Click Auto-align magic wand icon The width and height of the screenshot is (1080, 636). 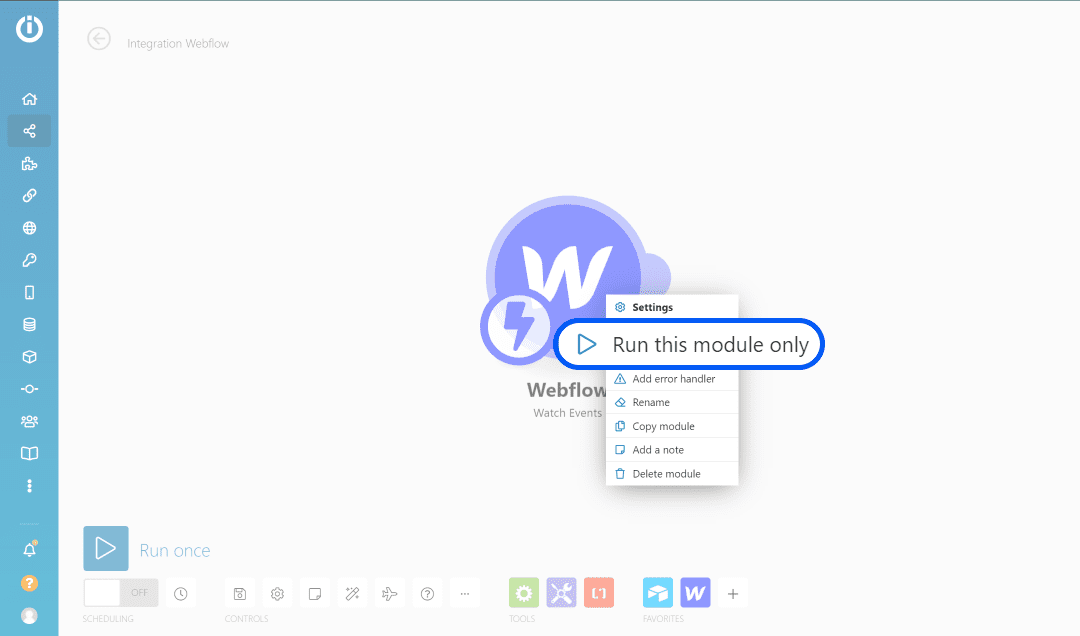coord(353,593)
